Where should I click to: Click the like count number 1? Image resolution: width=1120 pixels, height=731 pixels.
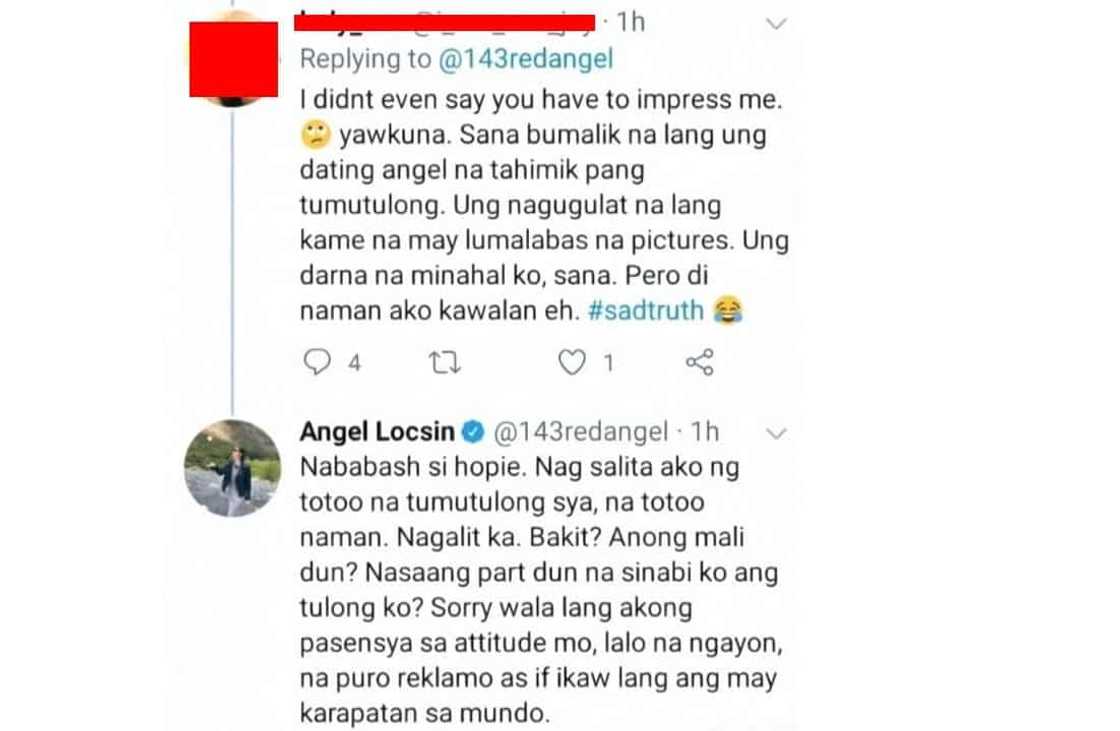pyautogui.click(x=607, y=363)
